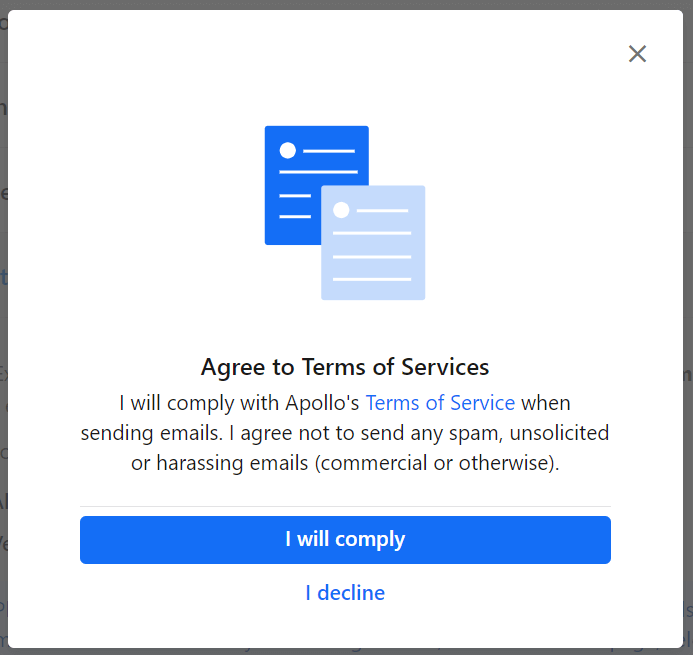693x655 pixels.
Task: Click the dimmed backdrop left of dialog
Action: tap(4, 328)
